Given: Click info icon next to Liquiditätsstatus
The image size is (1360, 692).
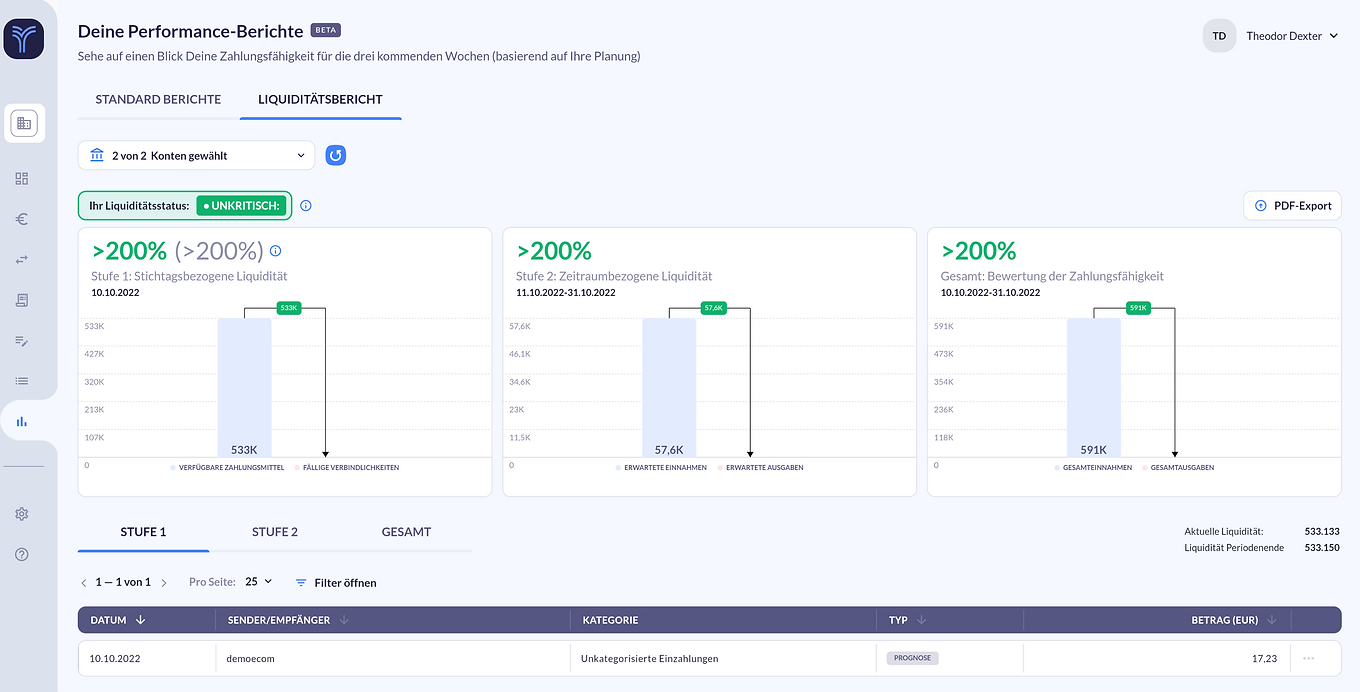Looking at the screenshot, I should tap(306, 206).
